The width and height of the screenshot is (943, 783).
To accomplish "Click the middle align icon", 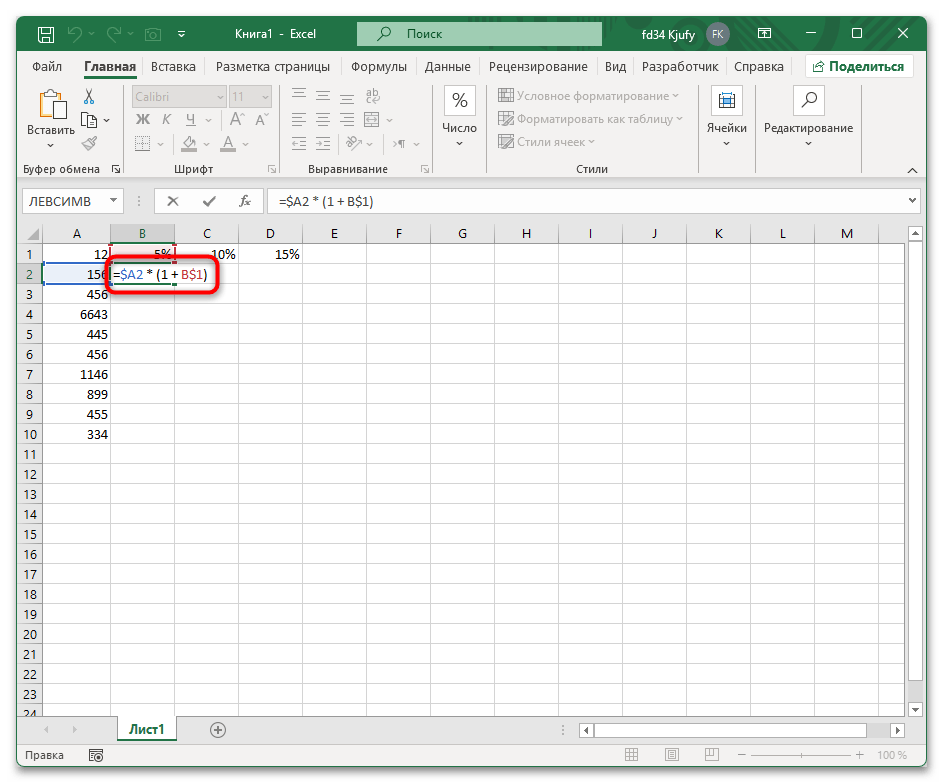I will coord(323,96).
